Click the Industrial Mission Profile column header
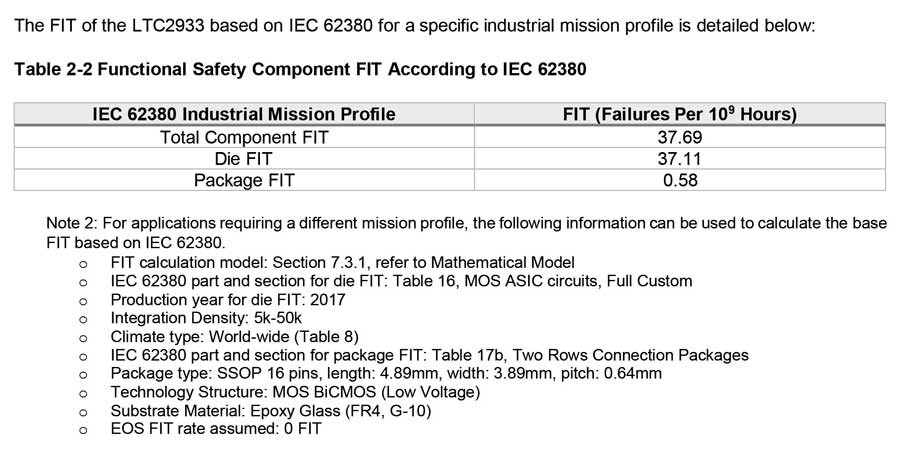 pyautogui.click(x=244, y=114)
